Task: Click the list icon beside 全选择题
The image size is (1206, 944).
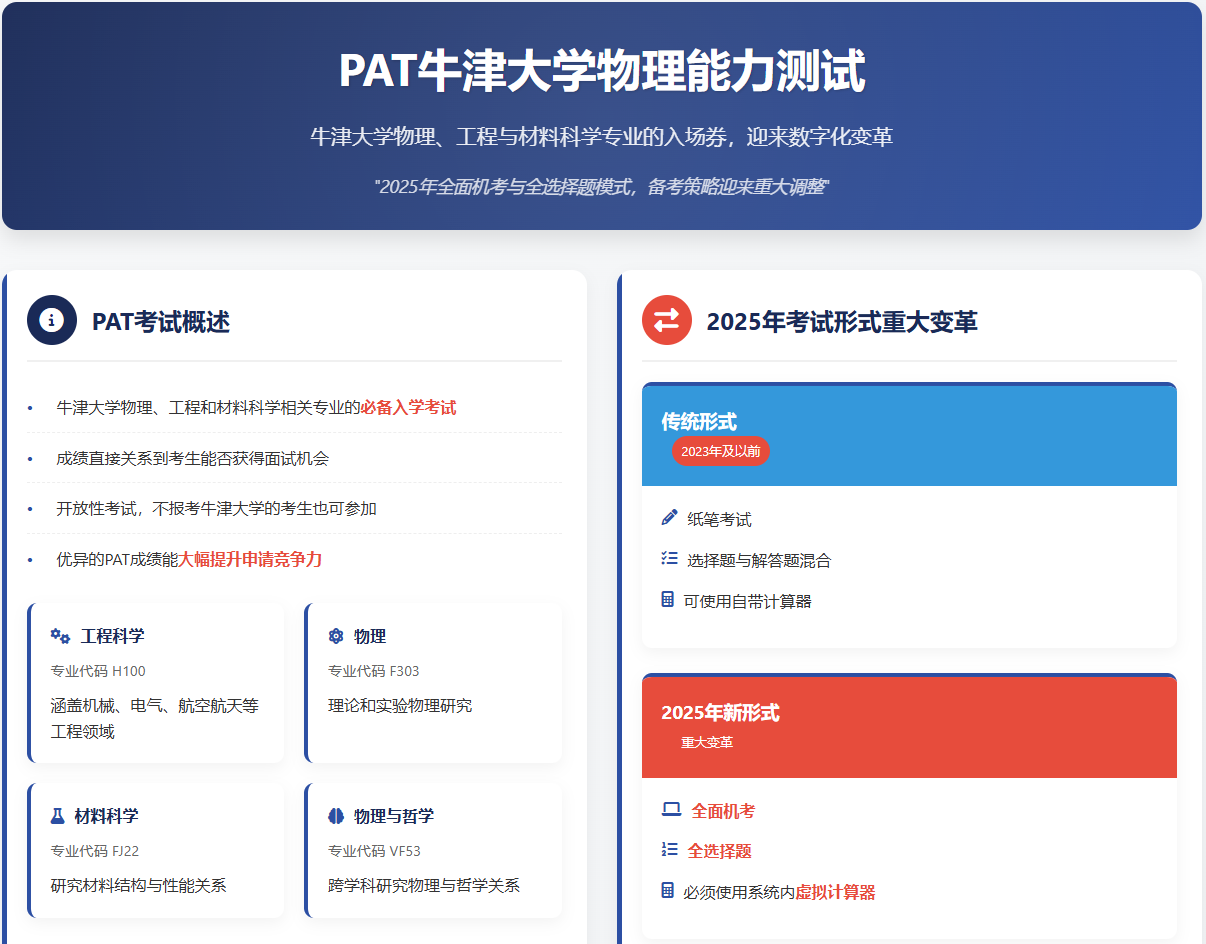Action: click(x=669, y=850)
